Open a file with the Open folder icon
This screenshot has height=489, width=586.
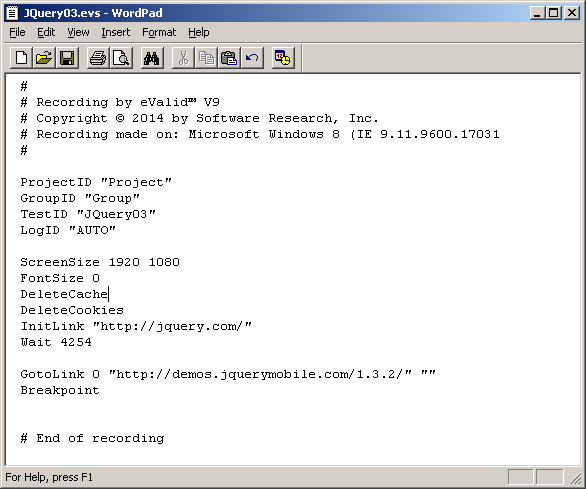click(44, 58)
